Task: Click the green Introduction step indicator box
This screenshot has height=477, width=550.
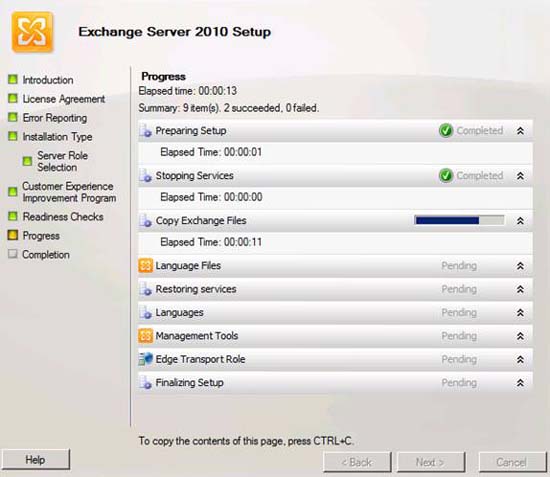Action: (13, 79)
